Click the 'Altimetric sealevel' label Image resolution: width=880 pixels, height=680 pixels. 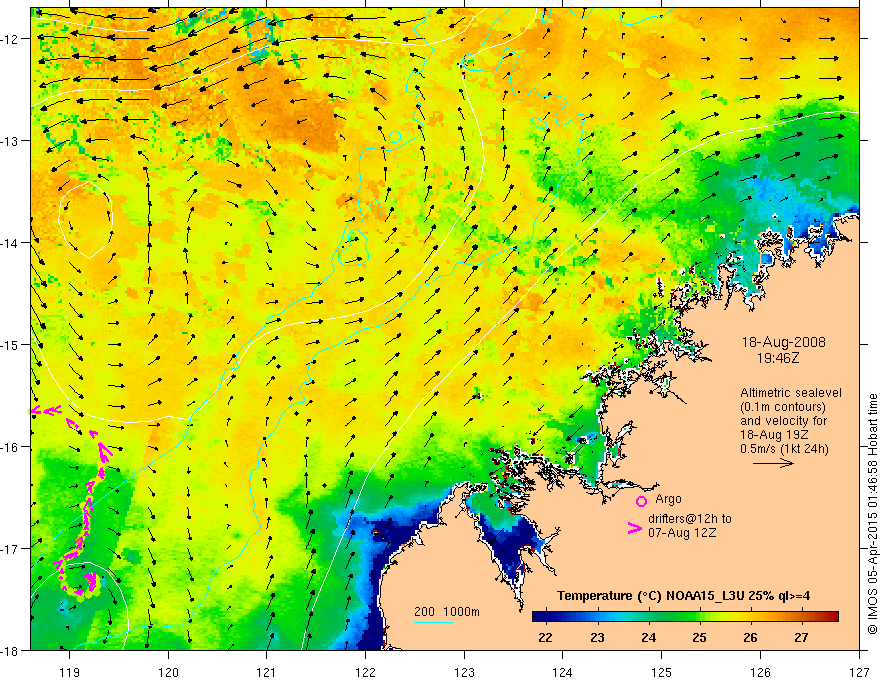click(791, 393)
